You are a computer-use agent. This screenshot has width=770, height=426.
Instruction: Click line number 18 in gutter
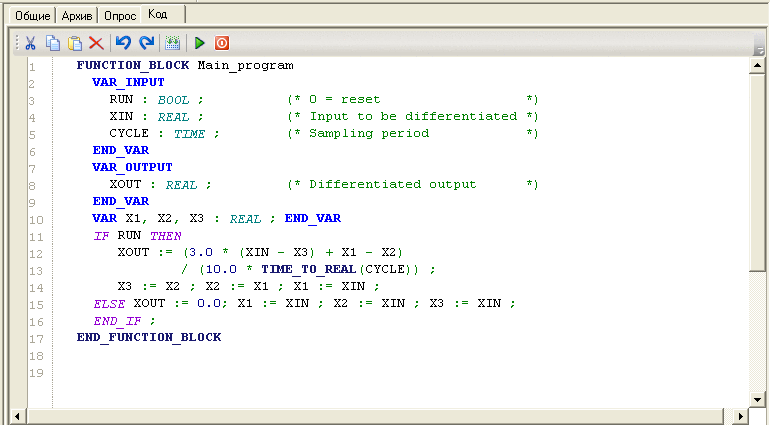(36, 356)
